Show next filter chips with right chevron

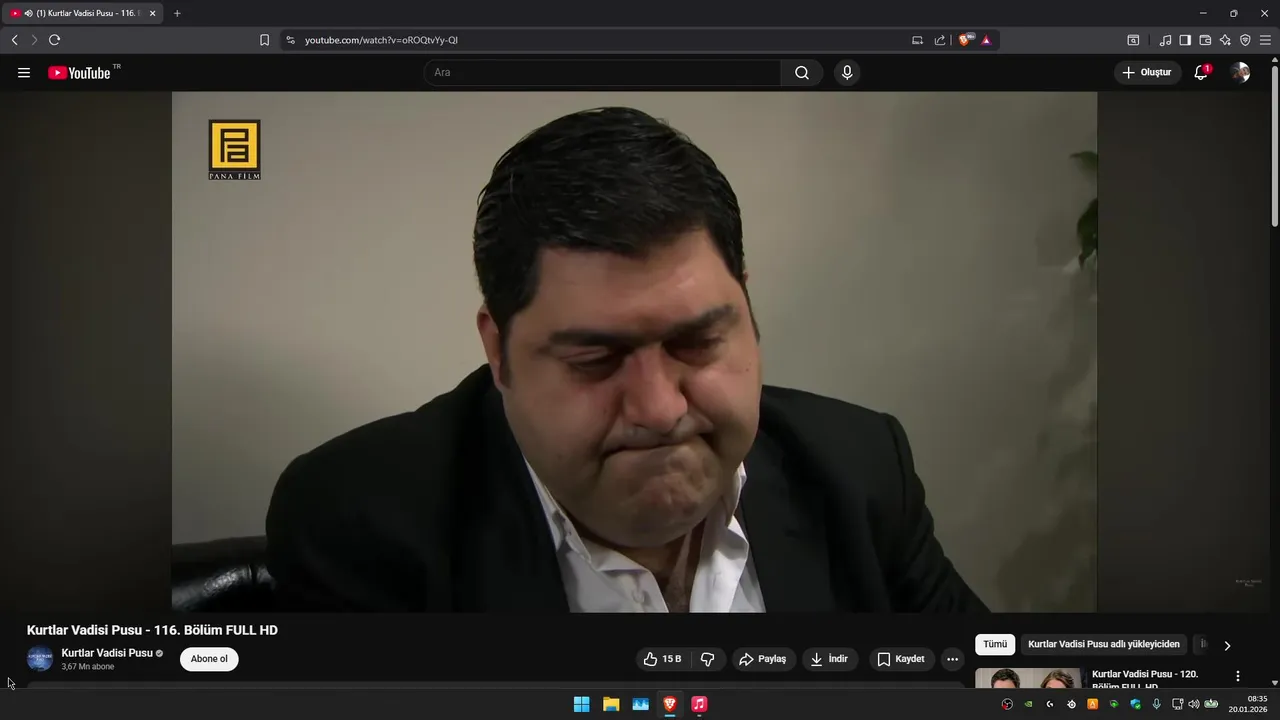pos(1227,646)
